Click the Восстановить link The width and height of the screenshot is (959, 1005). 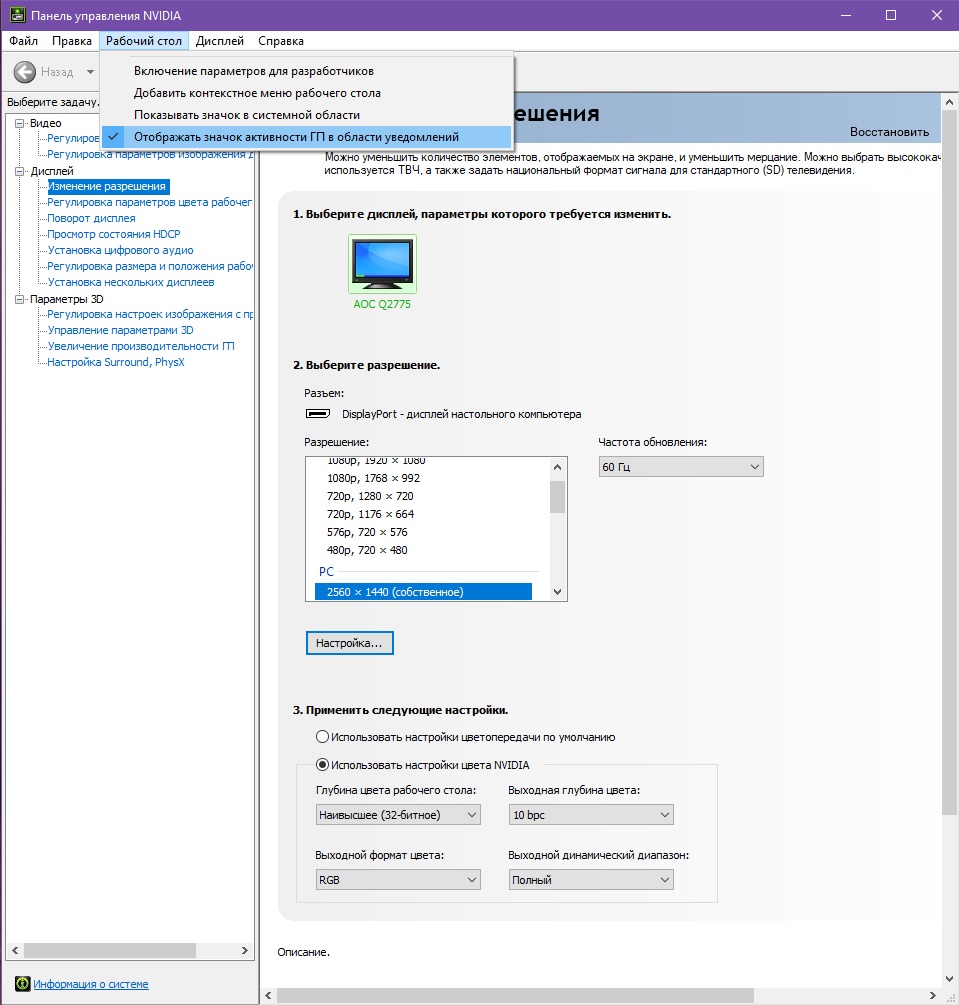(x=889, y=132)
